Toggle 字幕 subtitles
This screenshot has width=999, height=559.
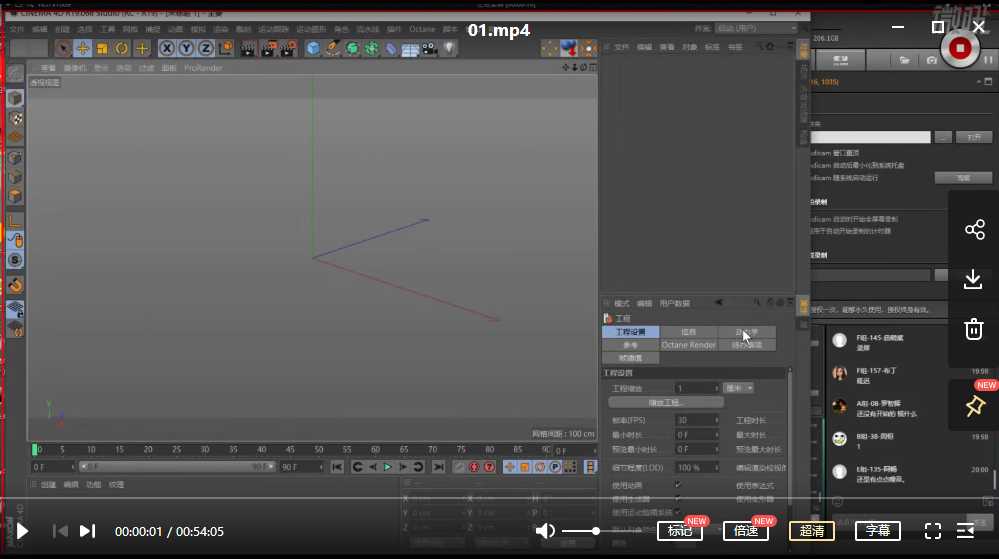[877, 531]
